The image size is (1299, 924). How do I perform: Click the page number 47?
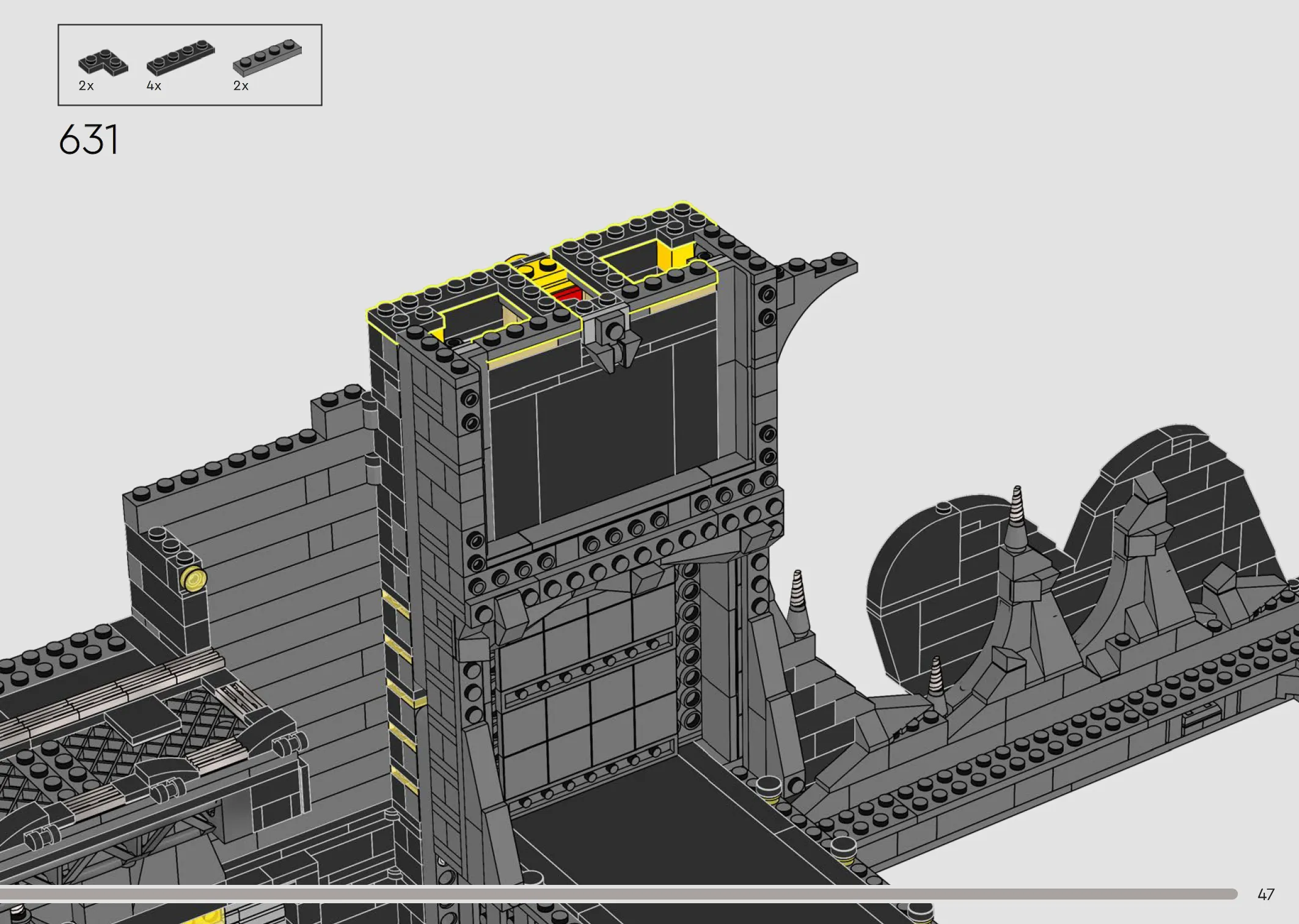click(1266, 895)
